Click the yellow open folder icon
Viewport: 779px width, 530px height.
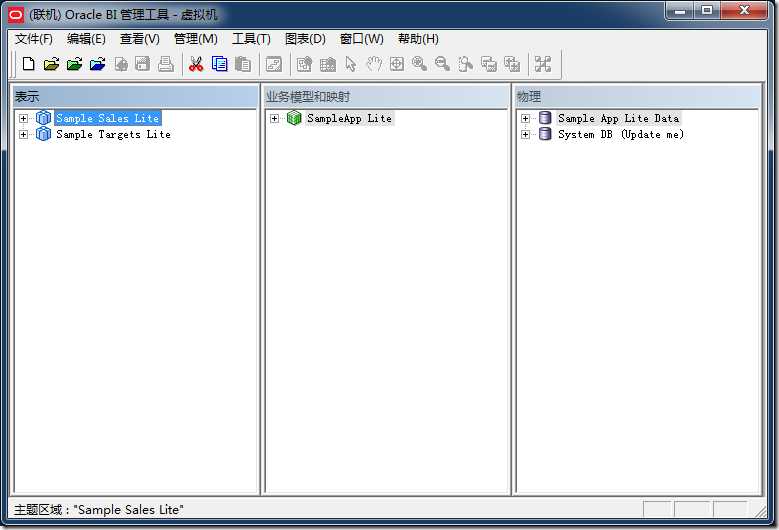[51, 64]
